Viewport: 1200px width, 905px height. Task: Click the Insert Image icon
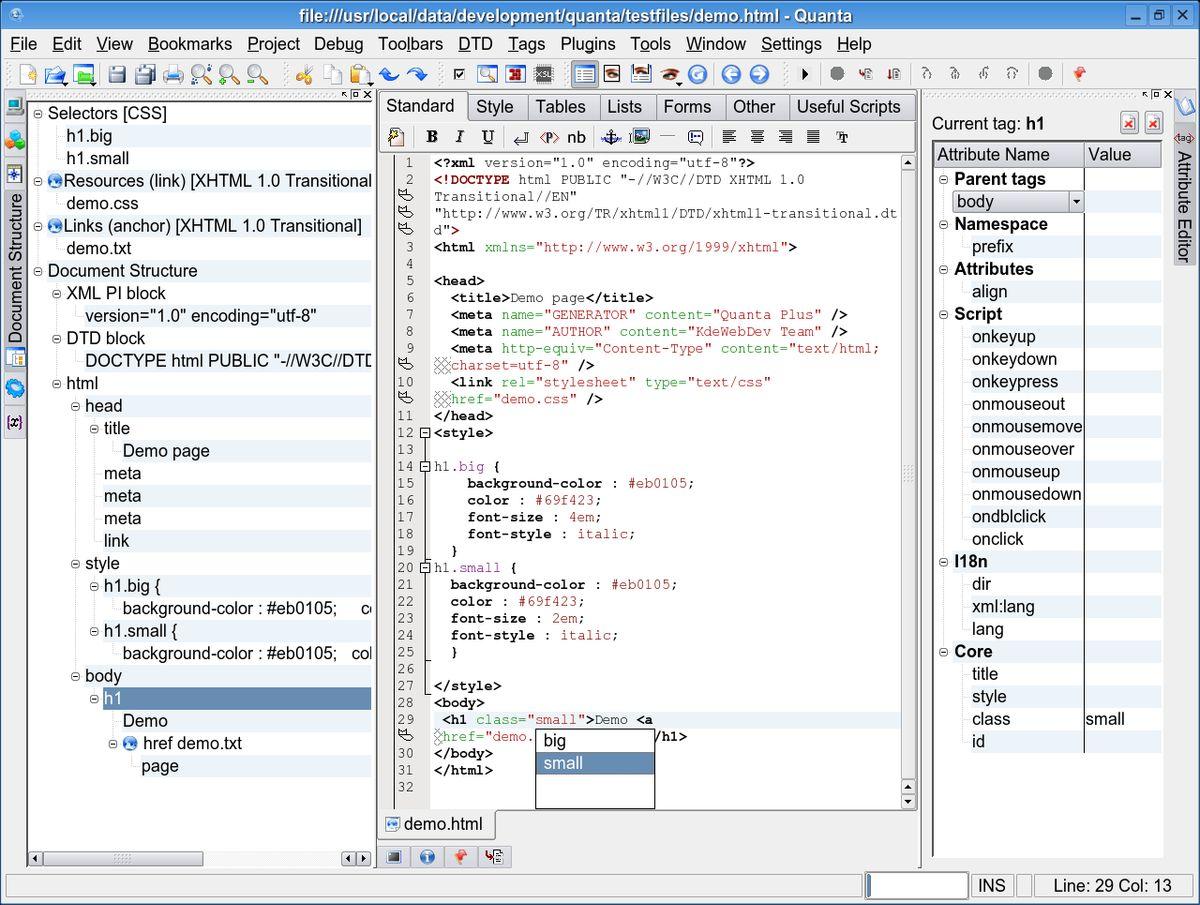[639, 137]
